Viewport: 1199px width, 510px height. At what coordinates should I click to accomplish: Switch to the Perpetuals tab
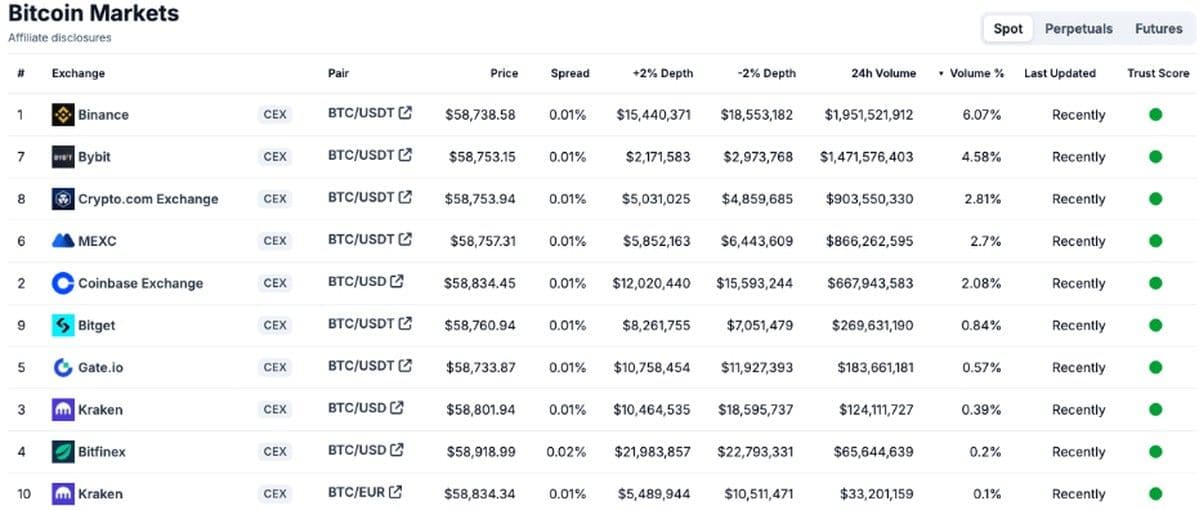(1078, 29)
